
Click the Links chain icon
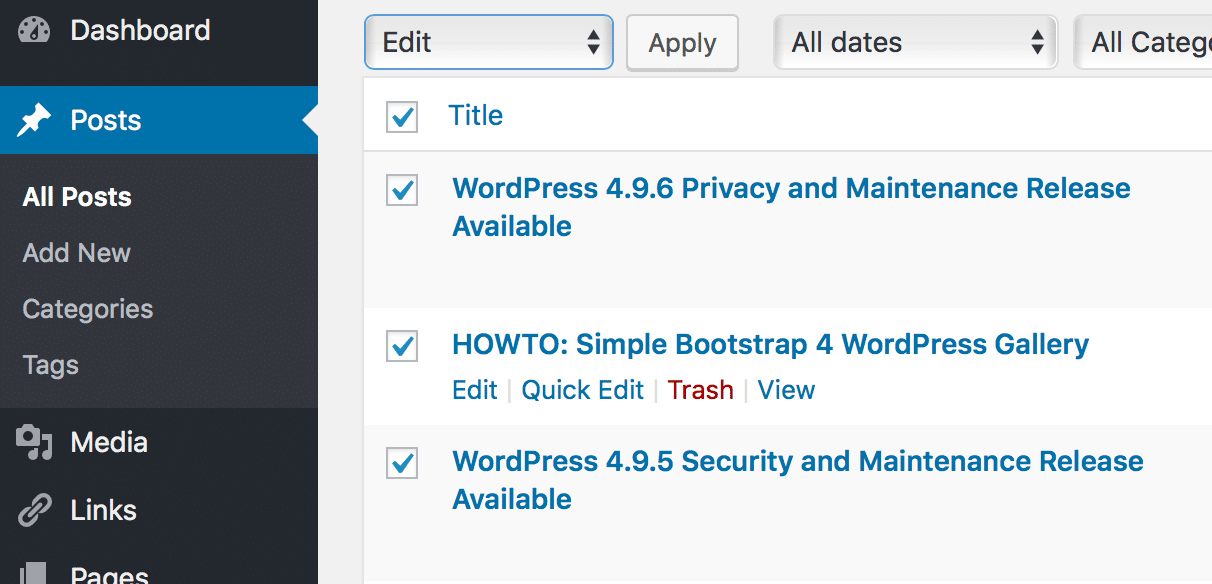point(34,510)
